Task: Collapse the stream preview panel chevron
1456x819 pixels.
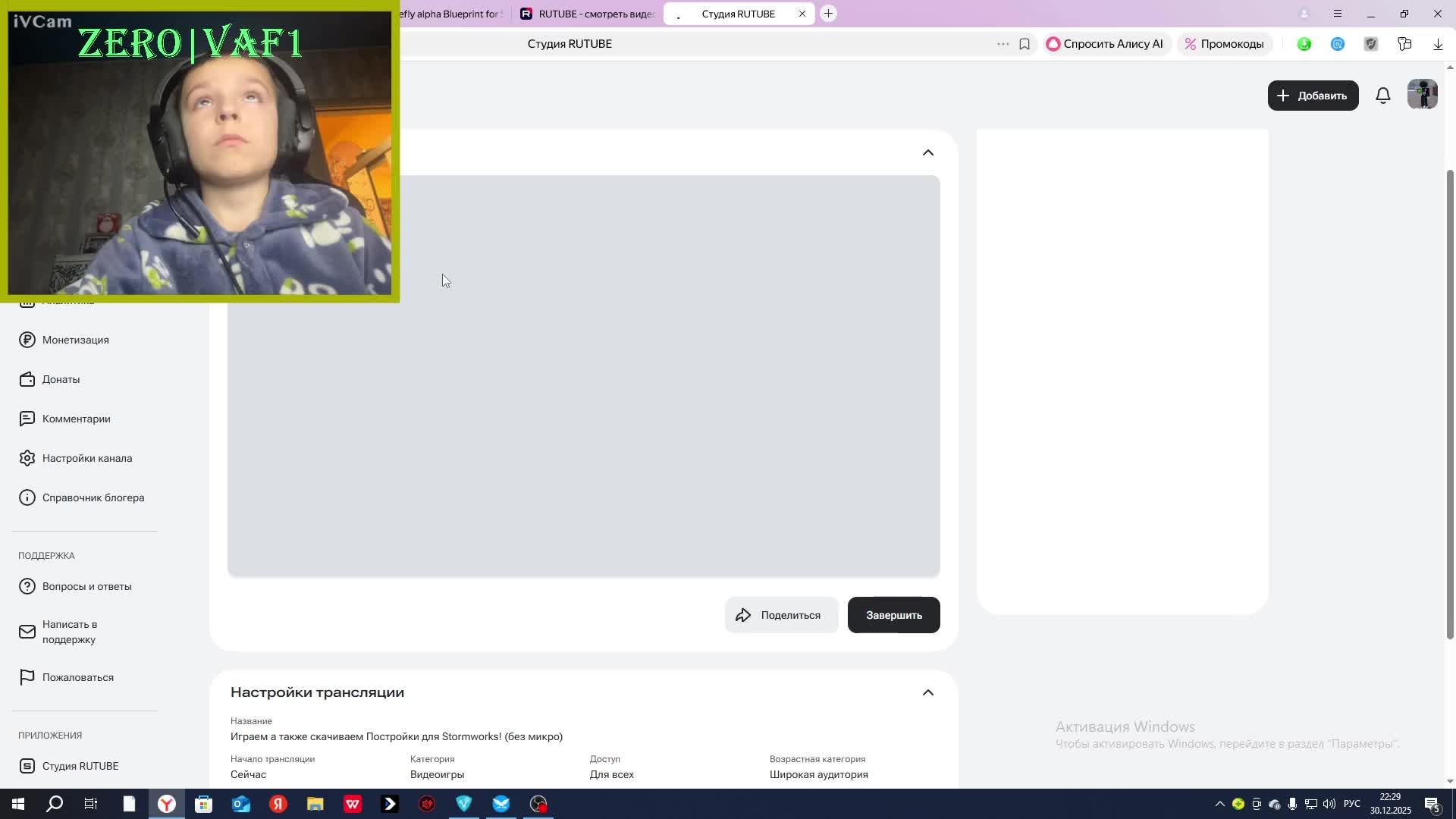Action: [927, 152]
